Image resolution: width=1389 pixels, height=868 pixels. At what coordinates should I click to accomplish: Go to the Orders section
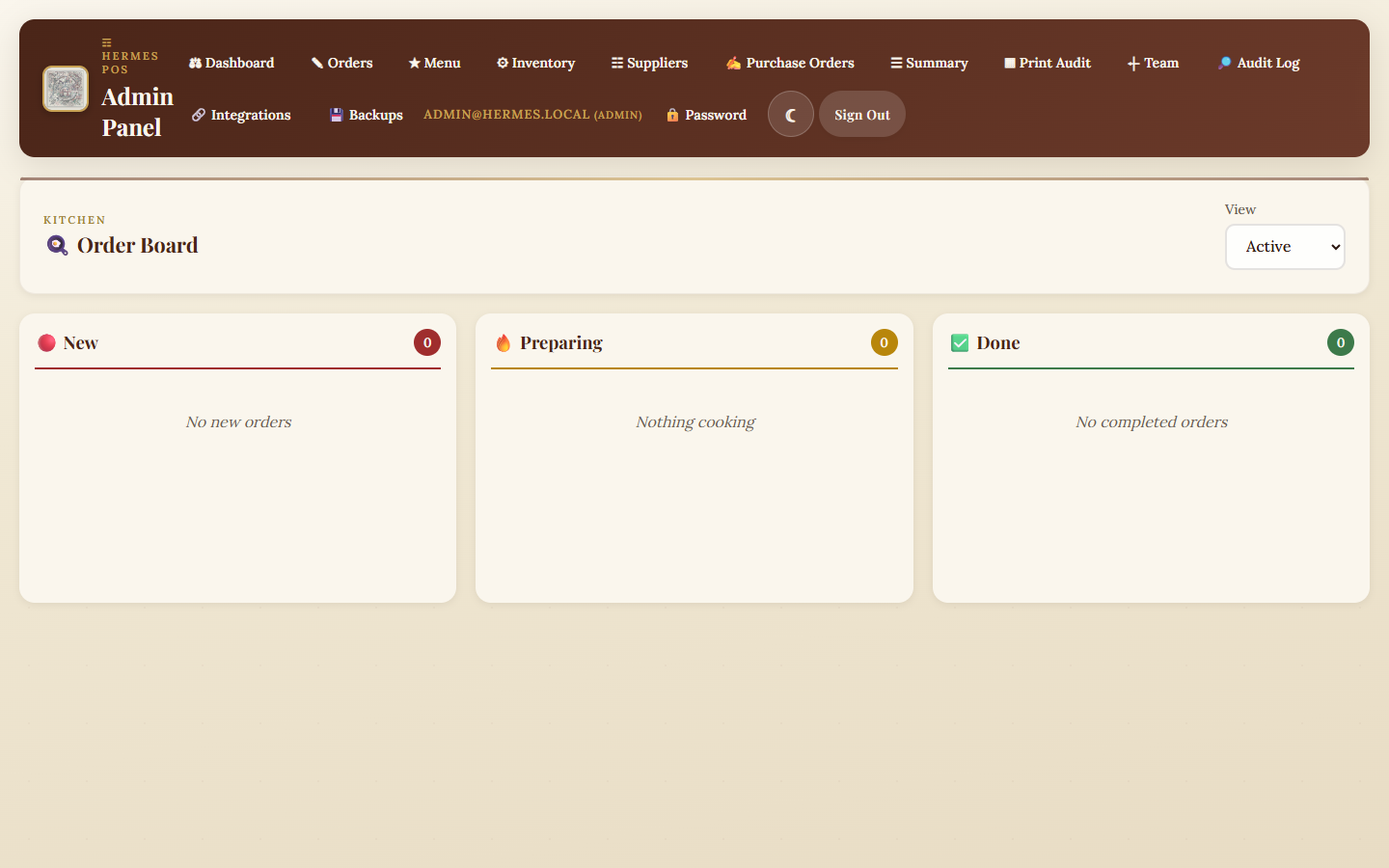coord(341,63)
